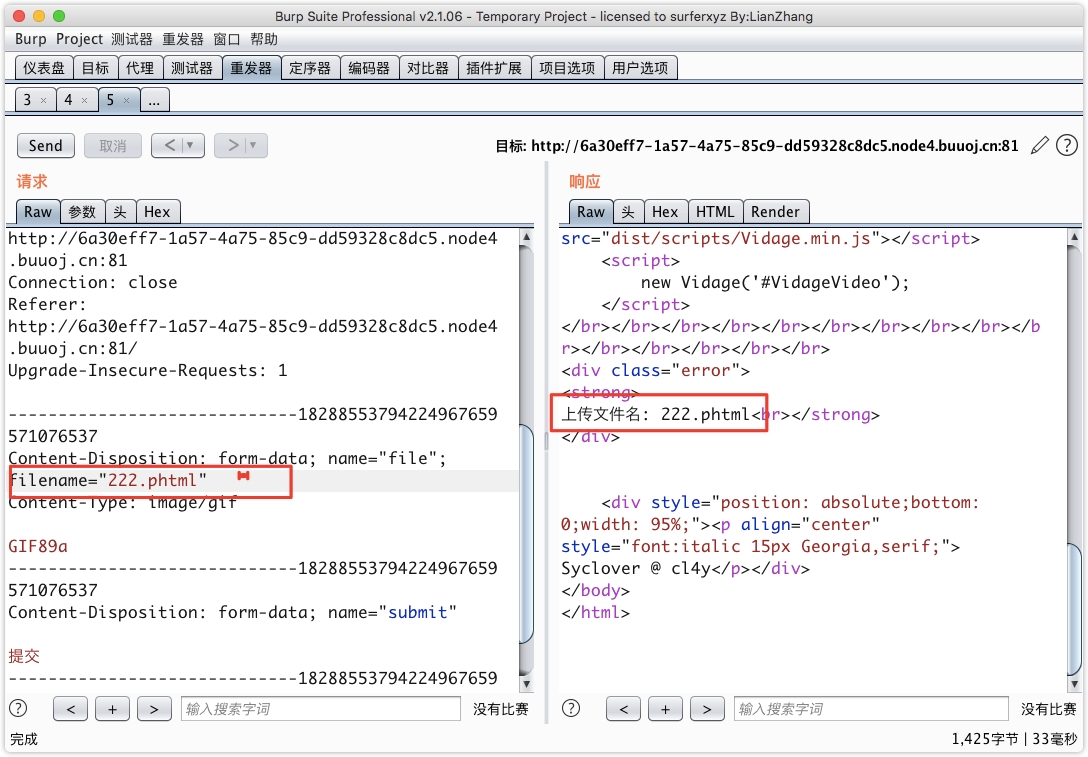The height and width of the screenshot is (757, 1088).
Task: Click the request pane vertical scrollbar
Action: pyautogui.click(x=526, y=530)
